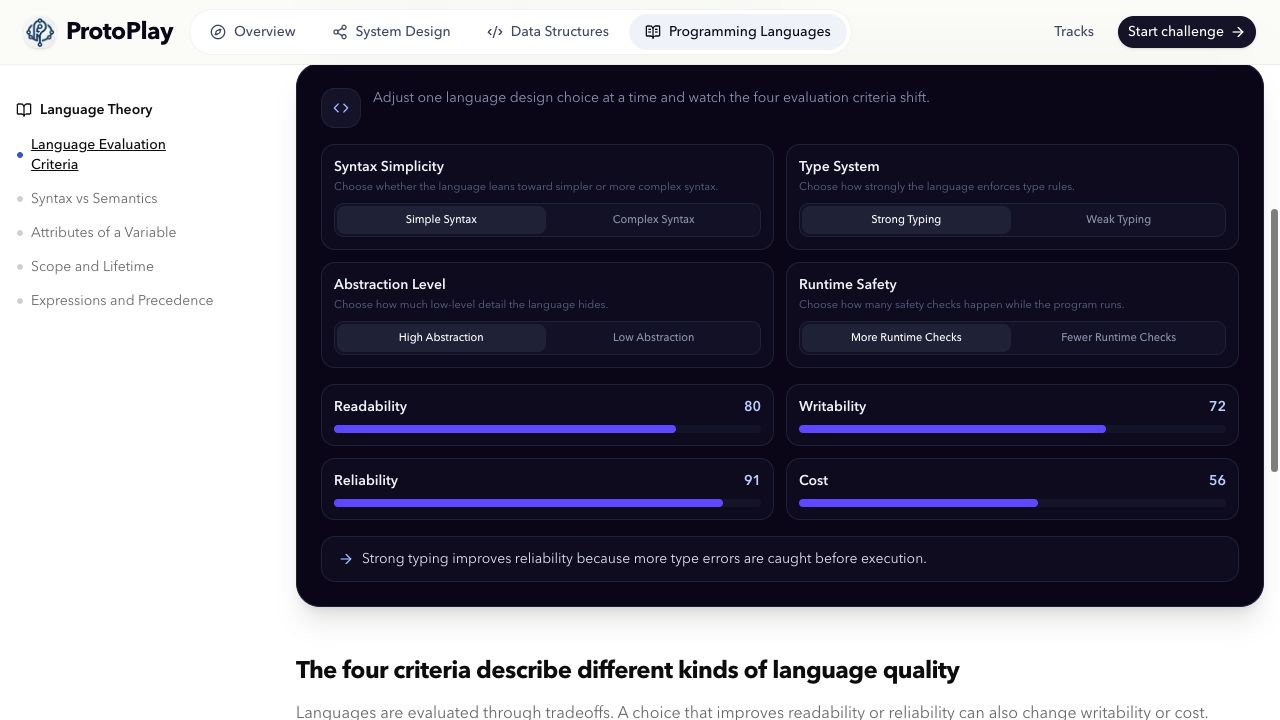Click the Writability score value 72
The image size is (1280, 720).
pyautogui.click(x=1217, y=407)
